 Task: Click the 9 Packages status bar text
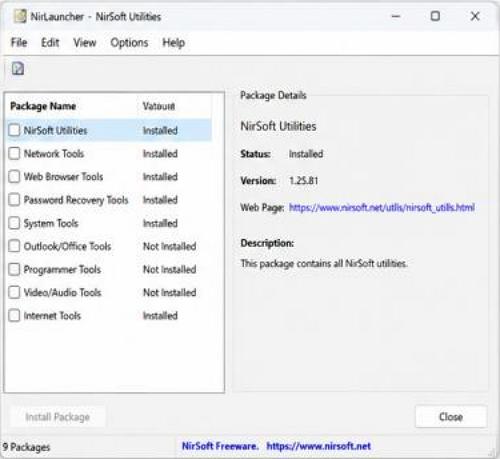26,447
